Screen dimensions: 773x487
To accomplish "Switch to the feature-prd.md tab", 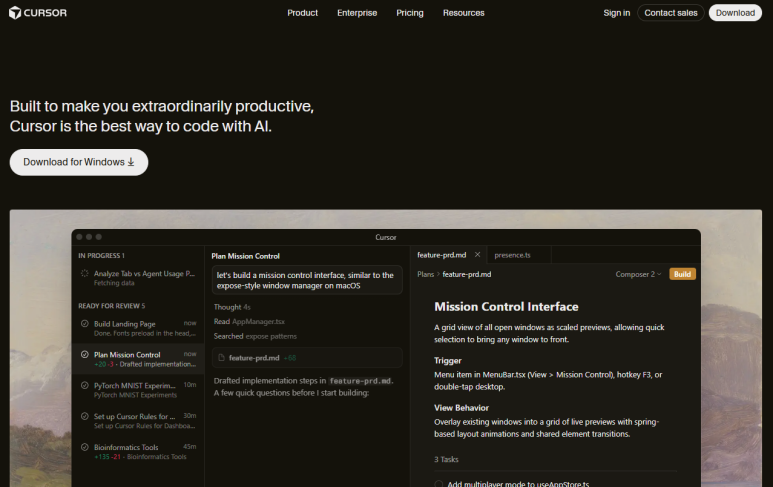I will (441, 255).
